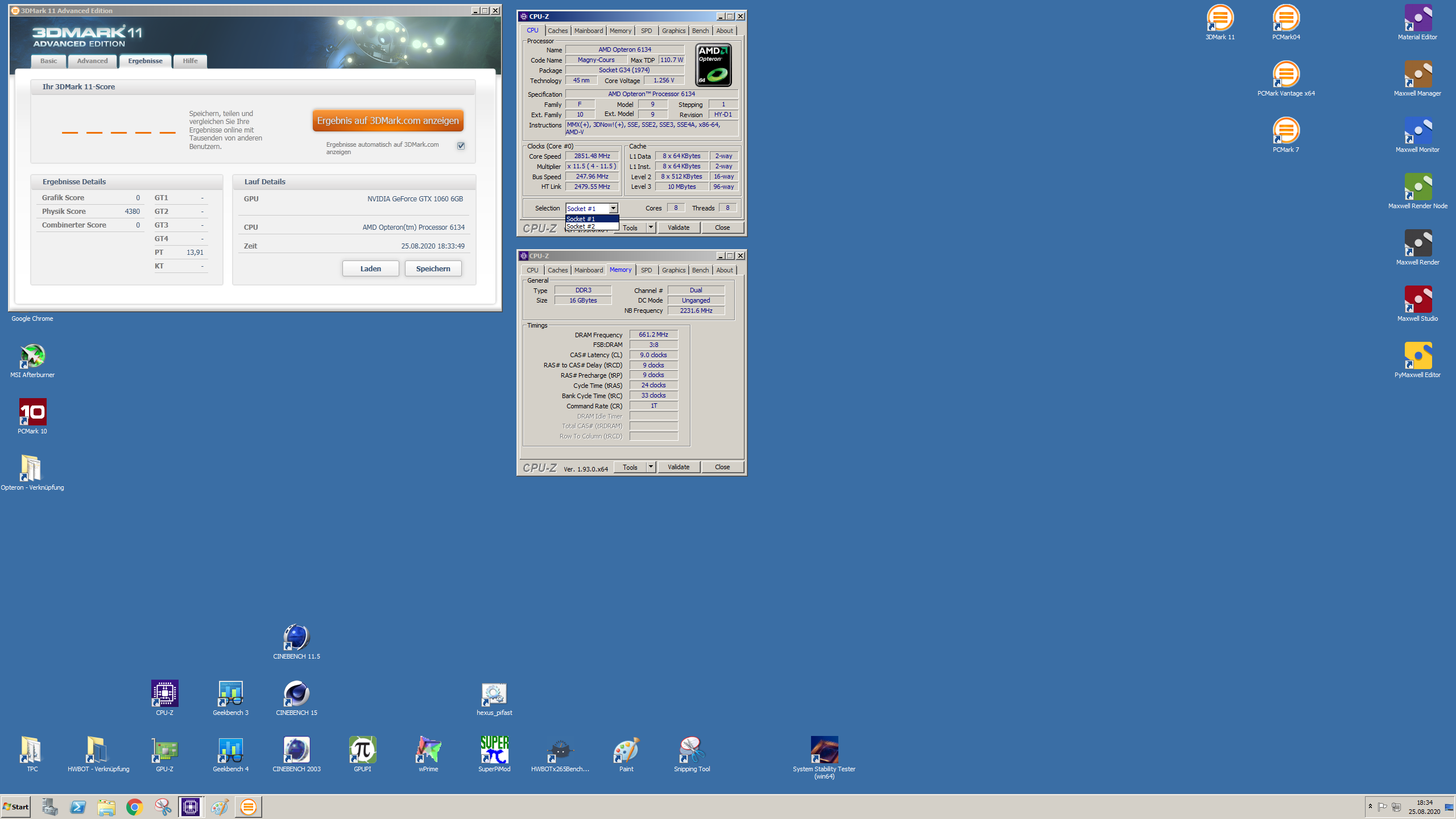Open the PCMark 7 desktop shortcut
The image size is (1456, 819).
1286,135
